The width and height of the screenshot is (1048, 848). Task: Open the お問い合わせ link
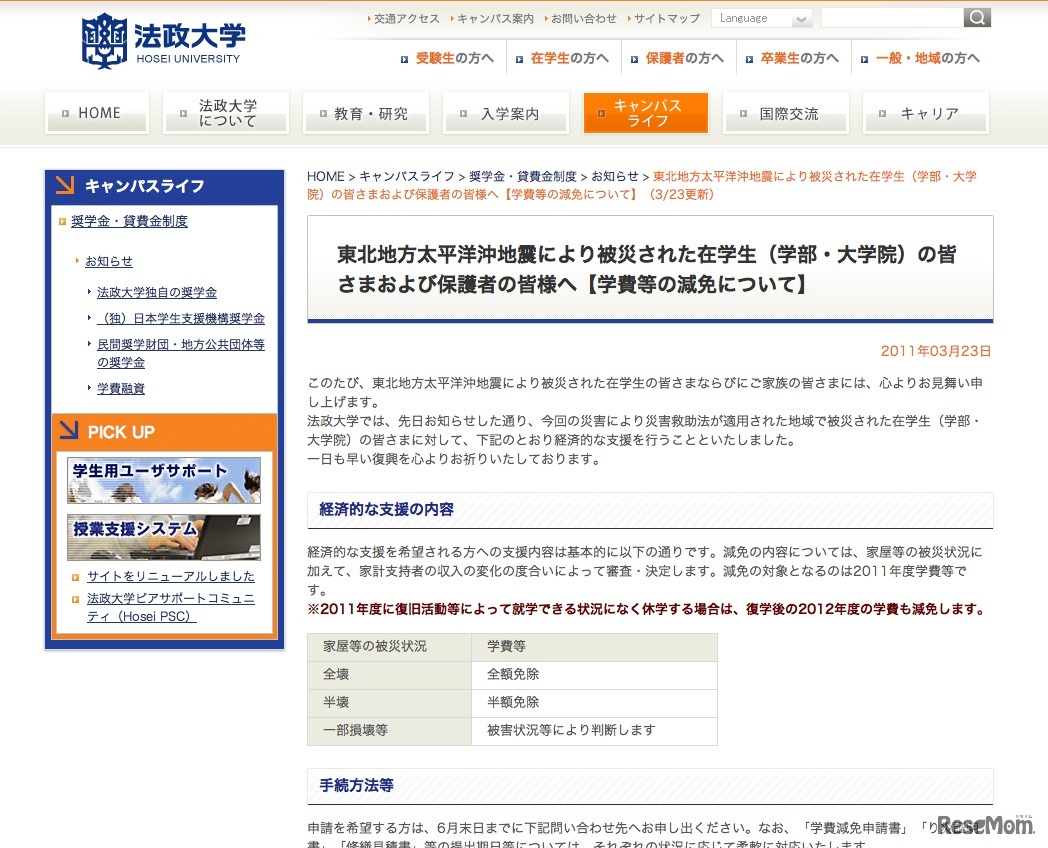tap(583, 19)
